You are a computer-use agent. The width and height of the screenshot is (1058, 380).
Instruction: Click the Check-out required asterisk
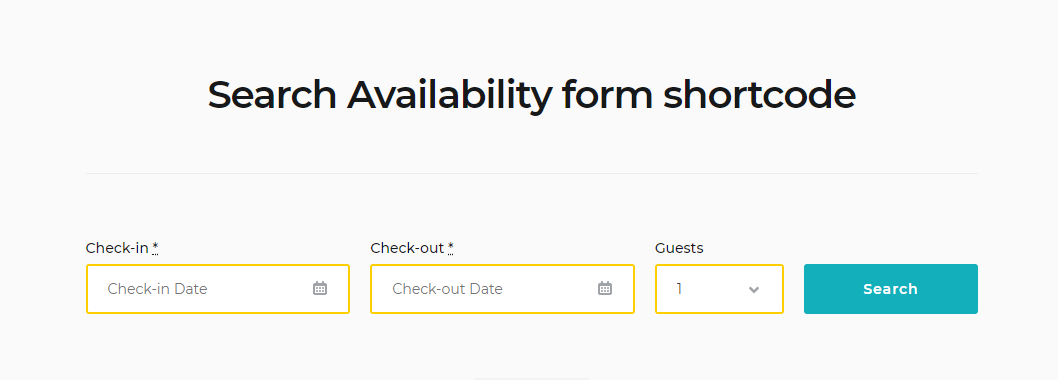451,248
